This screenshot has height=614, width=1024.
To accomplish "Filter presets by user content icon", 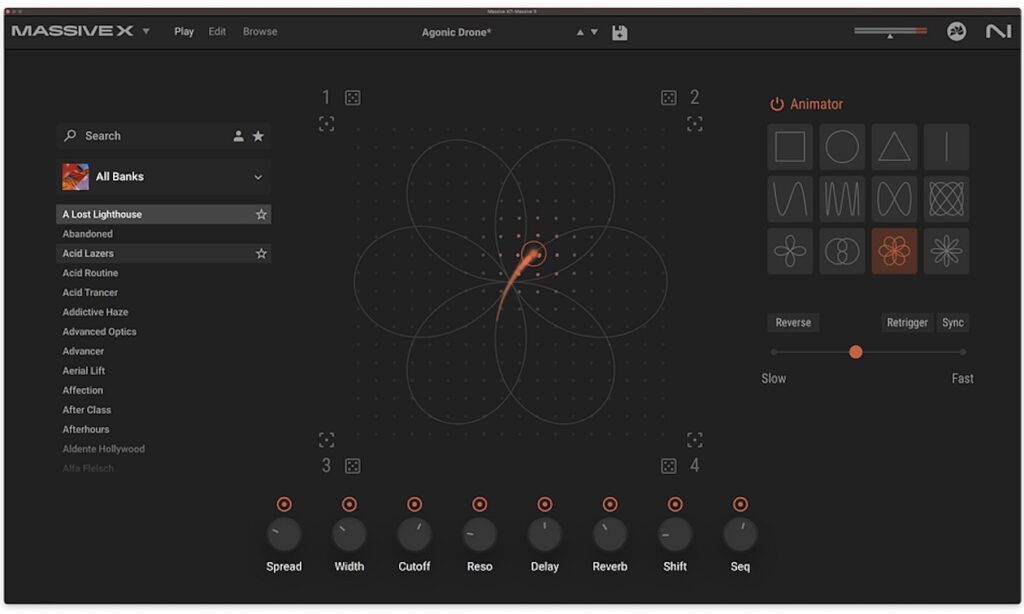I will pos(238,136).
